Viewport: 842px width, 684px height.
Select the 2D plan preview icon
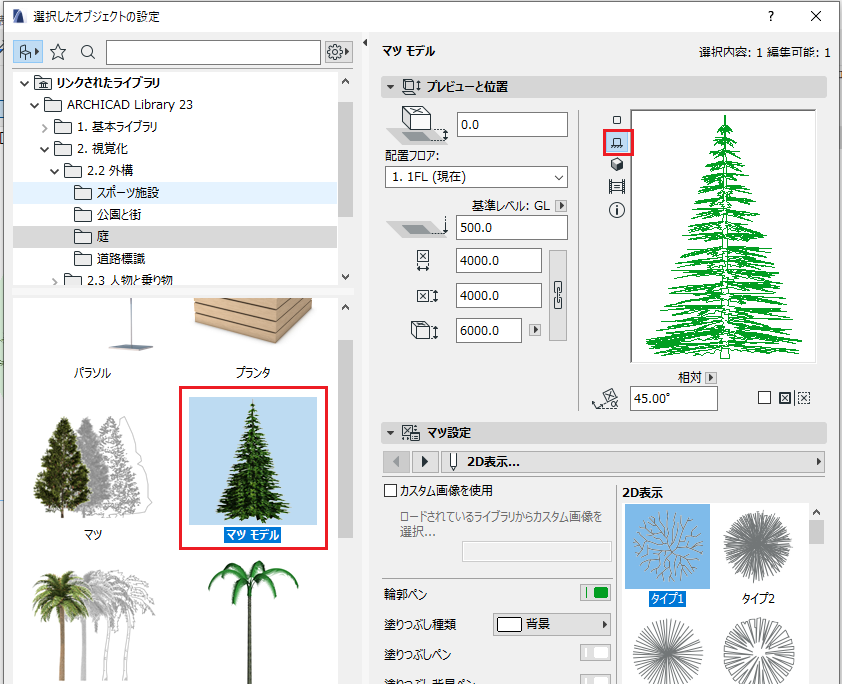pos(617,120)
